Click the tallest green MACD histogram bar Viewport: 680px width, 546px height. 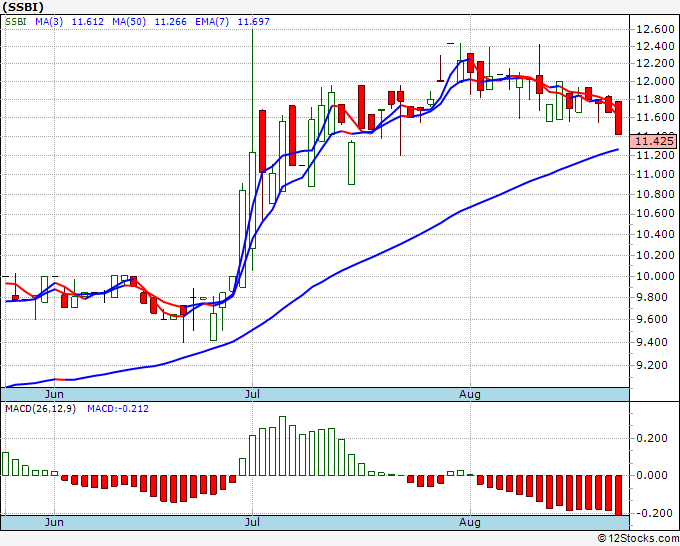282,446
